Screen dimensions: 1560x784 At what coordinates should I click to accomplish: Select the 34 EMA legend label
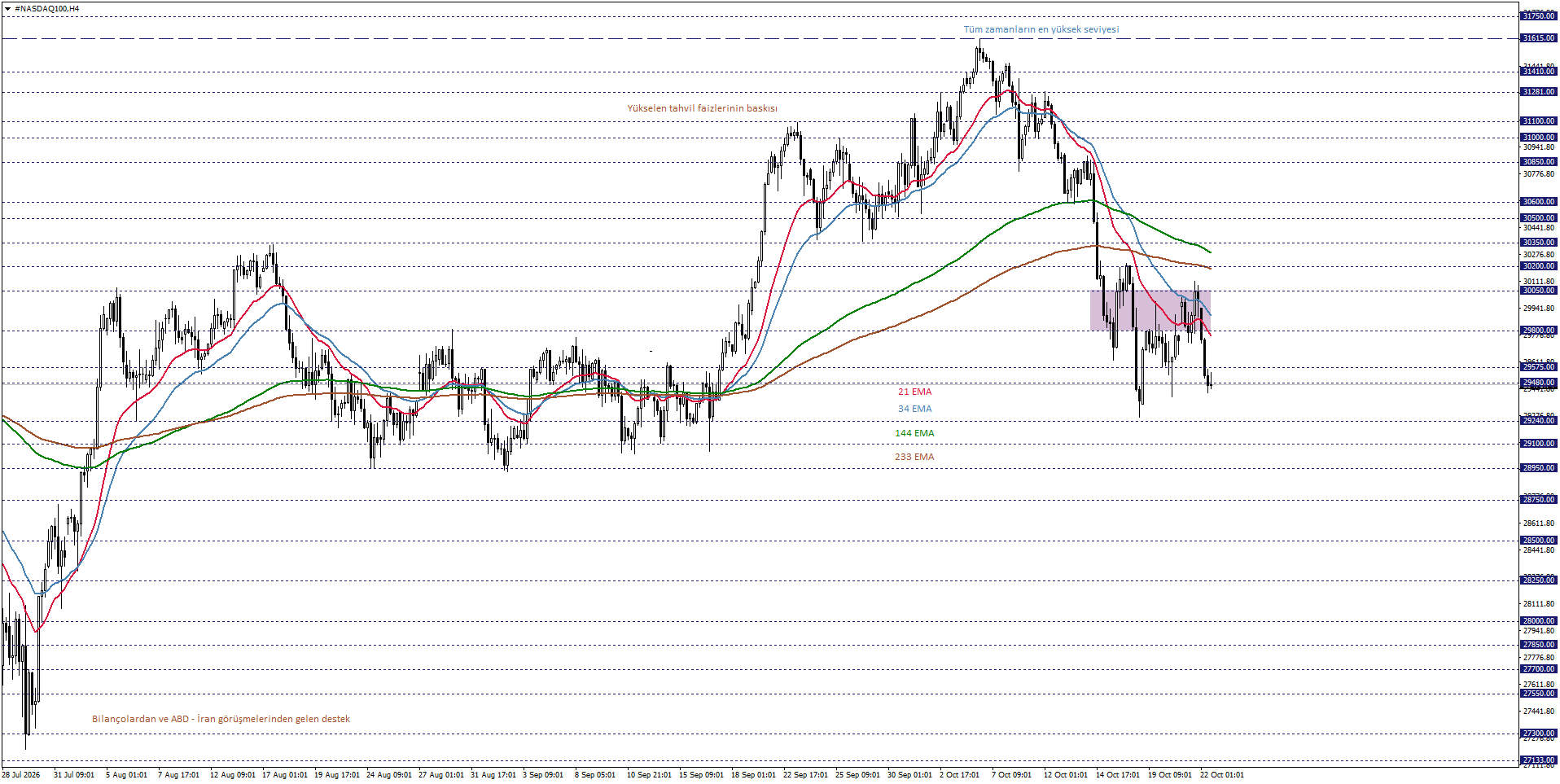click(914, 409)
